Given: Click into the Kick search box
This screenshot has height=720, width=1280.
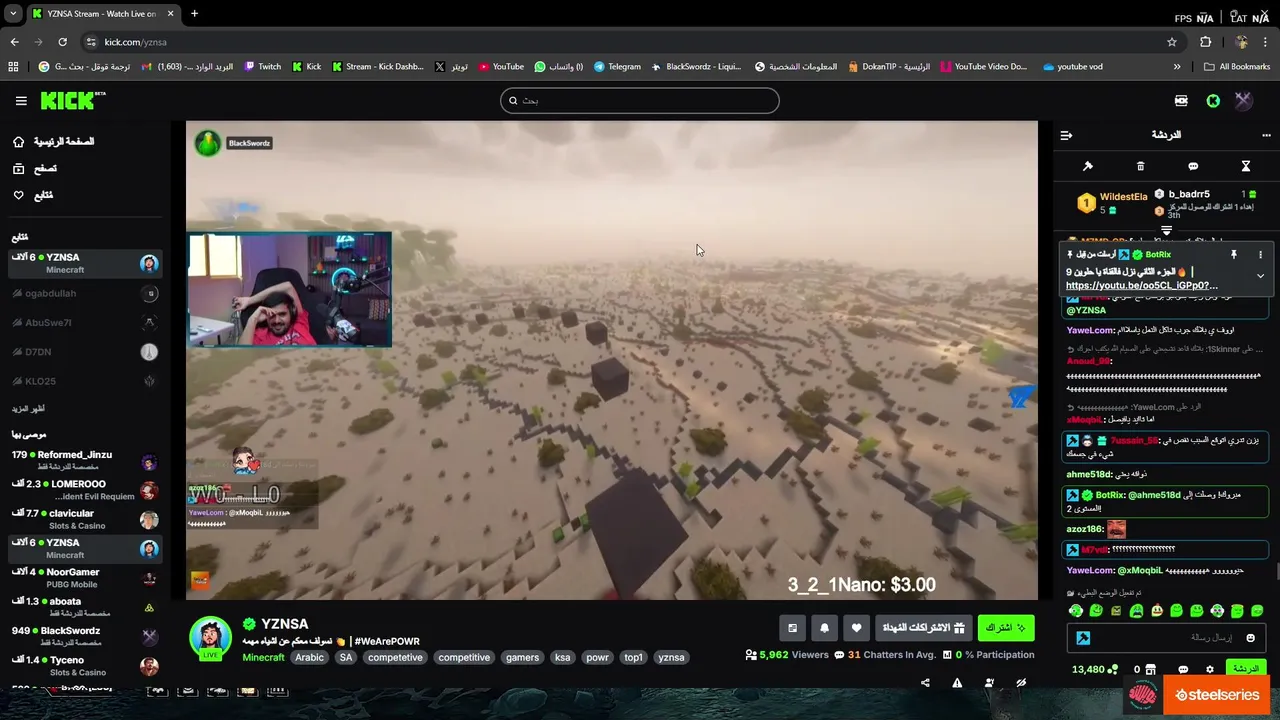Looking at the screenshot, I should tap(640, 100).
